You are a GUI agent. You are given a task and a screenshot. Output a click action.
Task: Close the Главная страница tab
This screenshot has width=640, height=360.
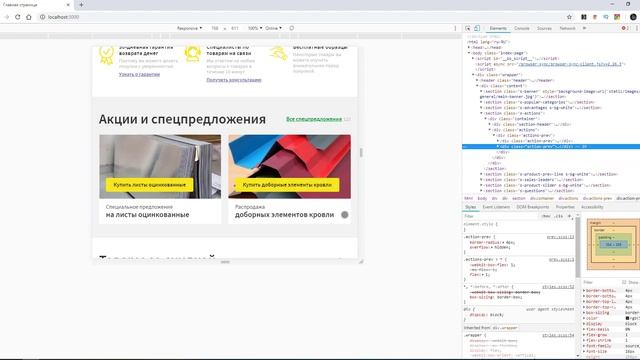(68, 5)
